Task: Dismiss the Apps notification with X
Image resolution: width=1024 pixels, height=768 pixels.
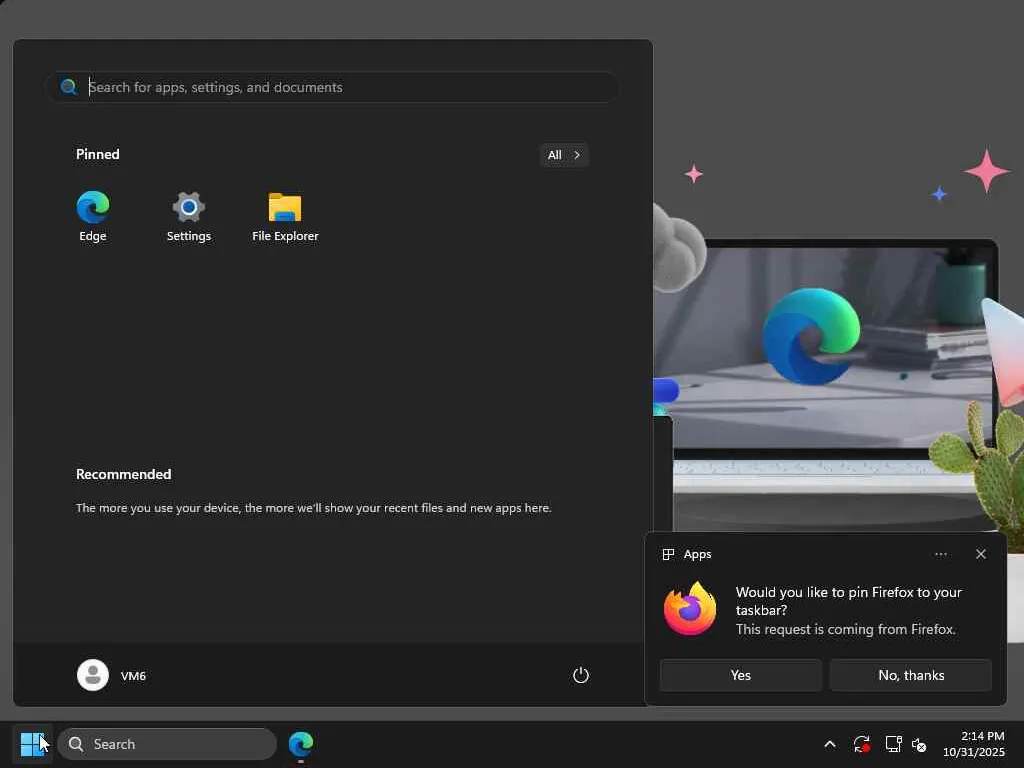Action: click(980, 554)
